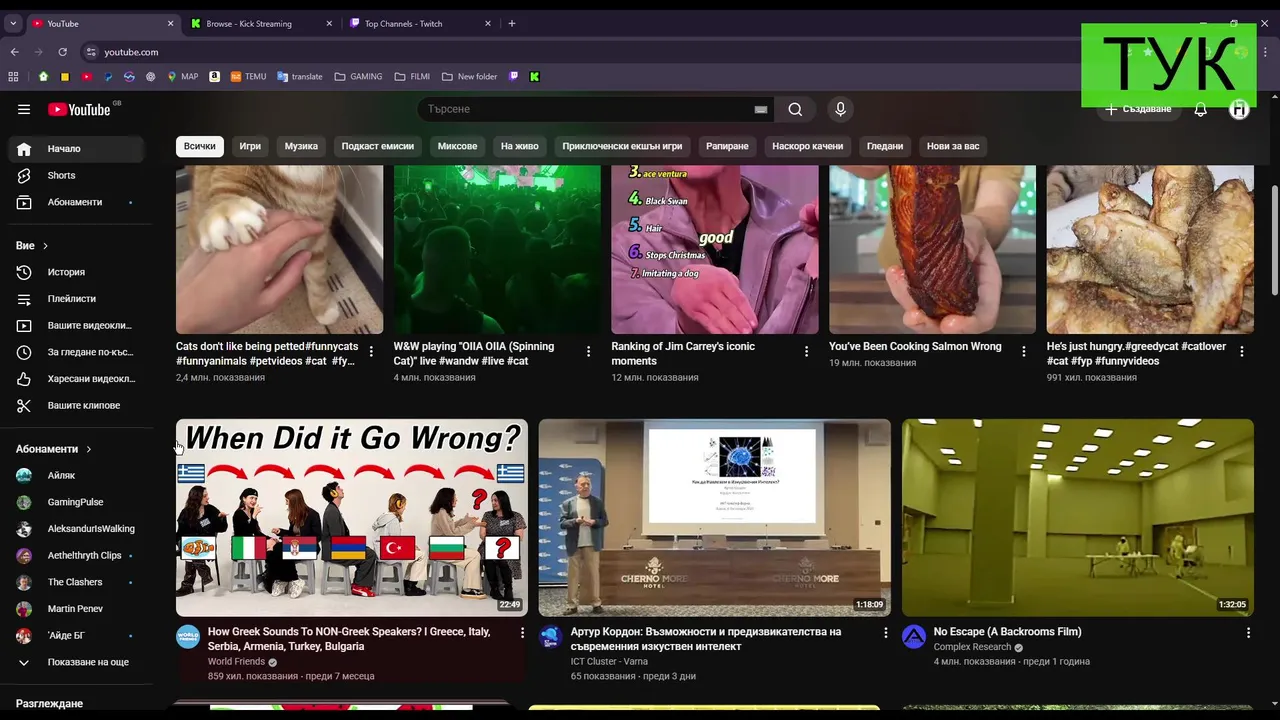Open Плейлисти in the sidebar
Image resolution: width=1280 pixels, height=720 pixels.
(76, 298)
